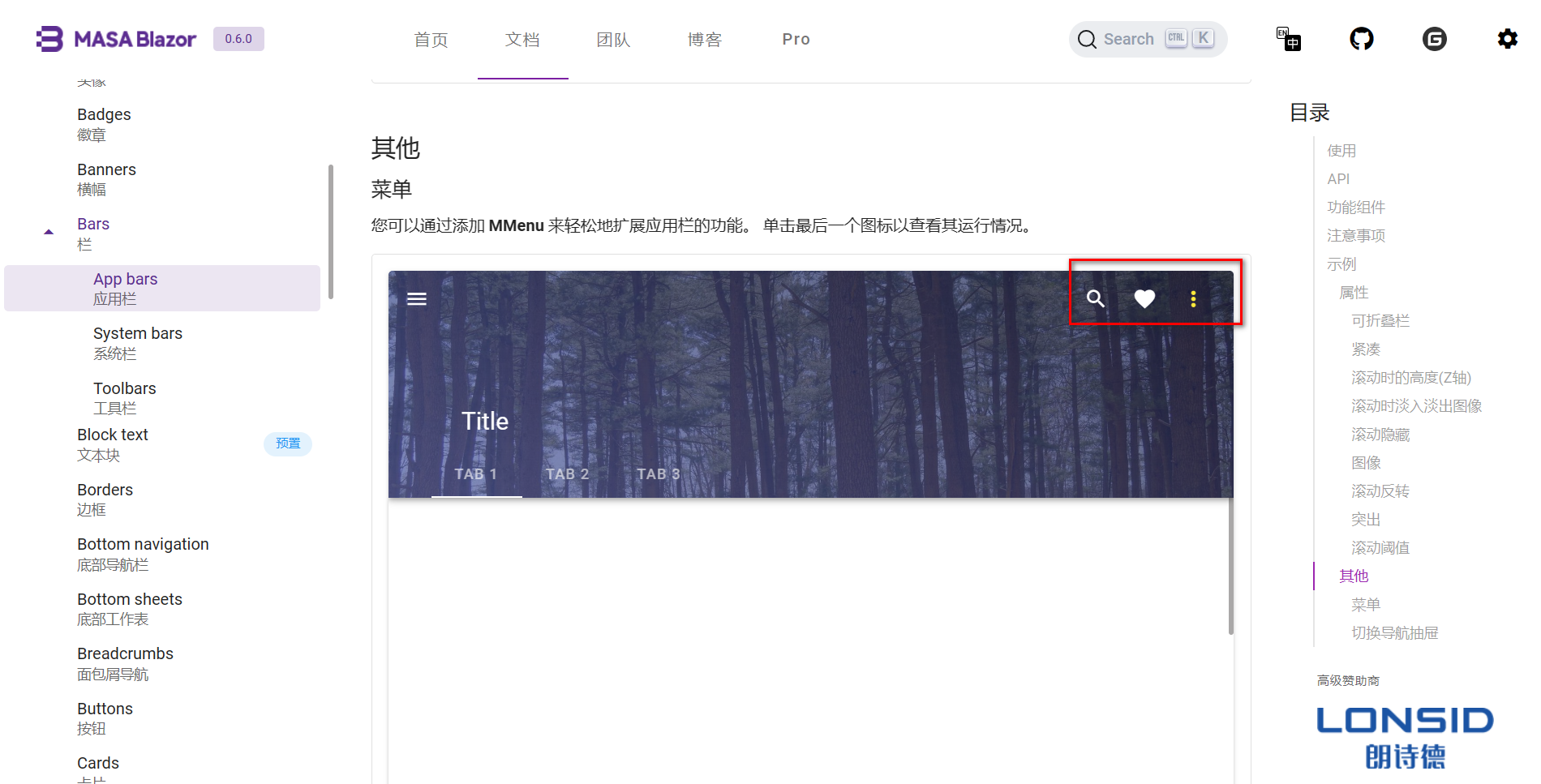The height and width of the screenshot is (784, 1541).
Task: Expand the Buttons sidebar entry
Action: [x=105, y=717]
